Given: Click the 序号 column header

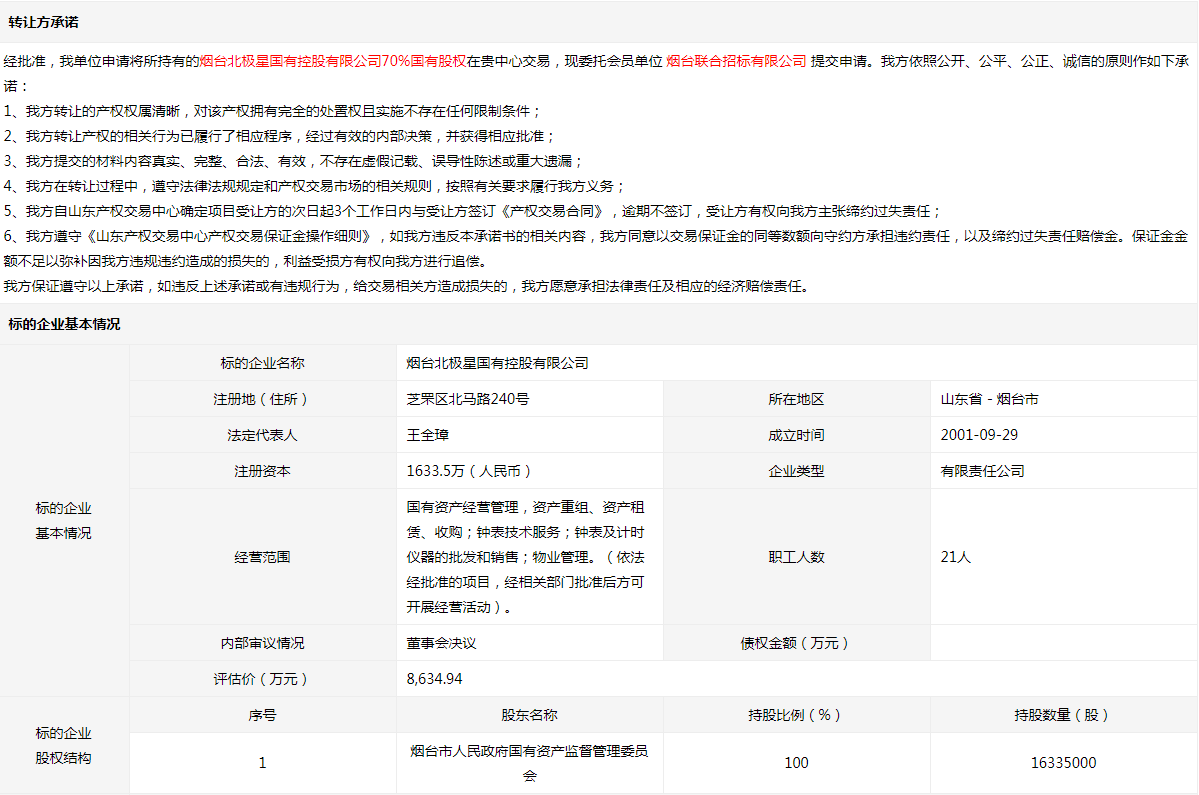Looking at the screenshot, I should tap(262, 715).
